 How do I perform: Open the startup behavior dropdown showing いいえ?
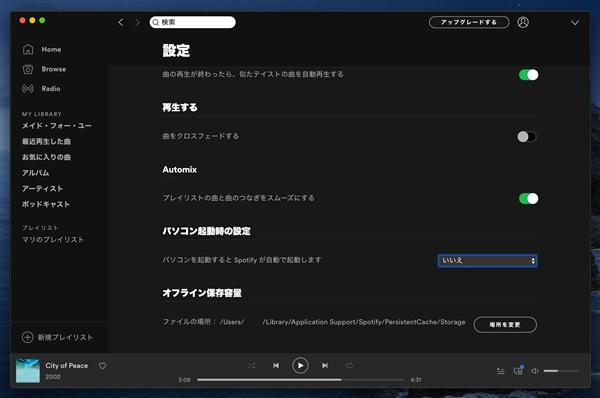click(x=488, y=261)
